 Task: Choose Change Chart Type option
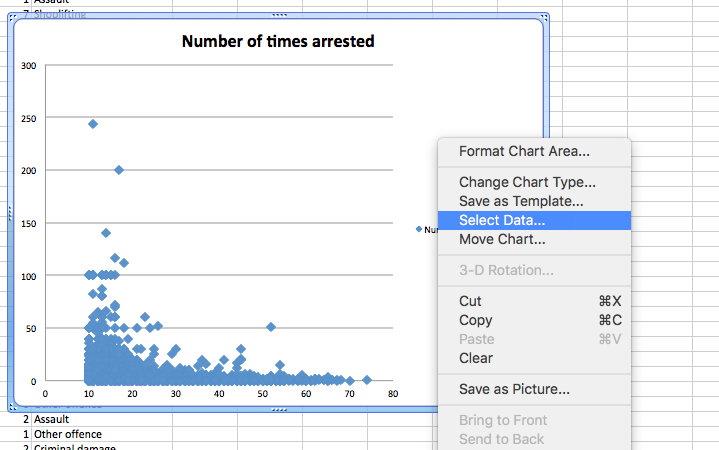(527, 182)
